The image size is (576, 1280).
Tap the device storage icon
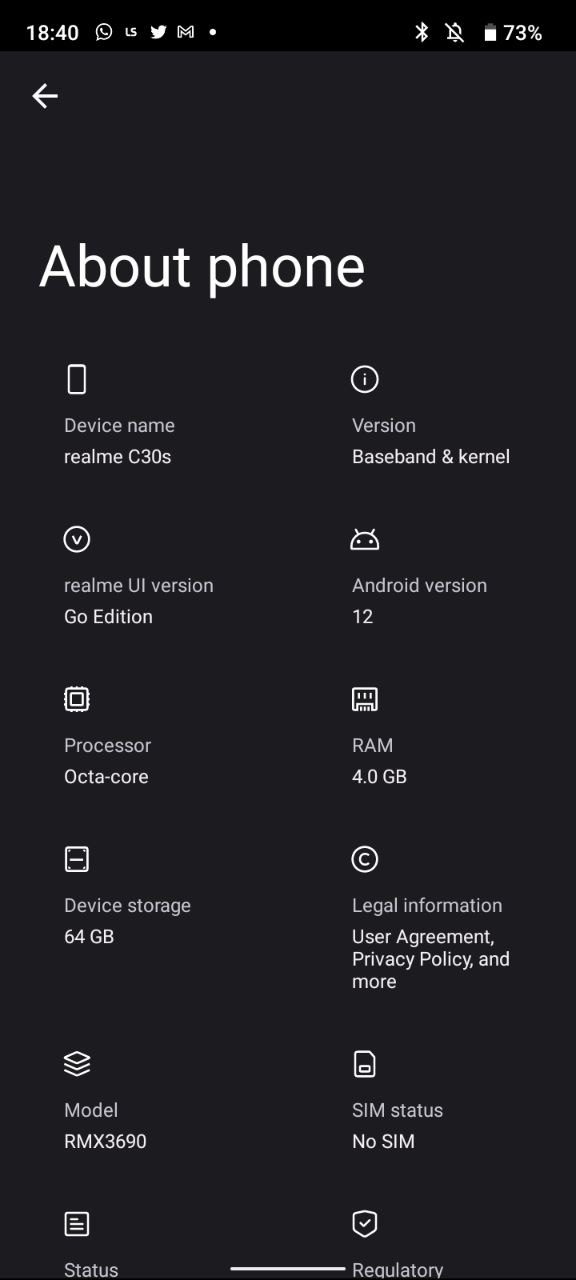(77, 859)
